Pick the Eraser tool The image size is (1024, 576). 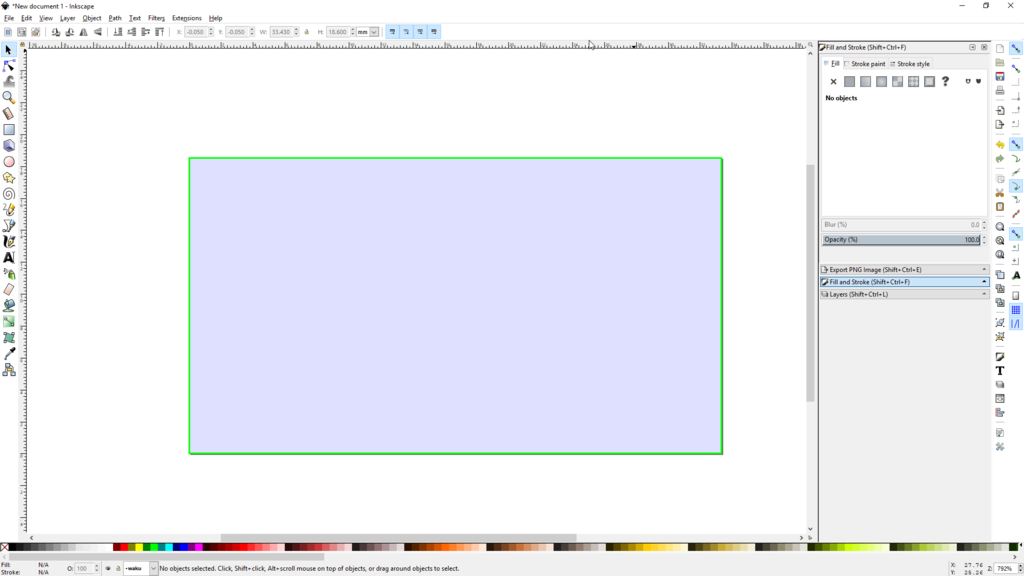coord(8,289)
